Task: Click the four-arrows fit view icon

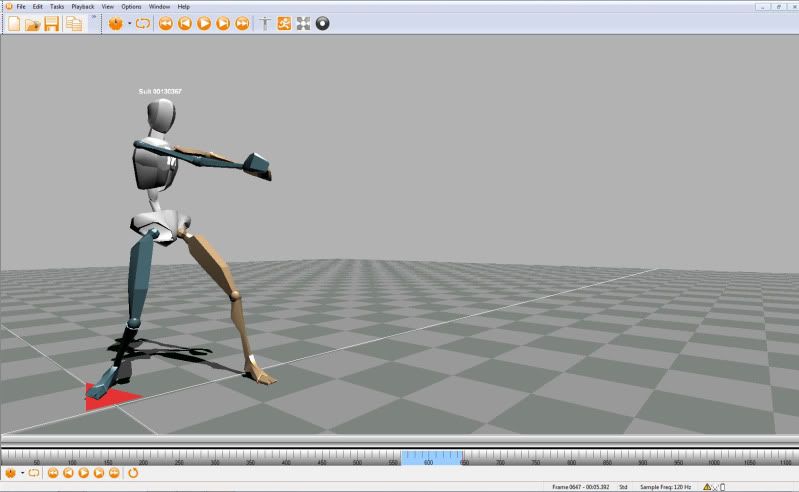Action: coord(303,23)
